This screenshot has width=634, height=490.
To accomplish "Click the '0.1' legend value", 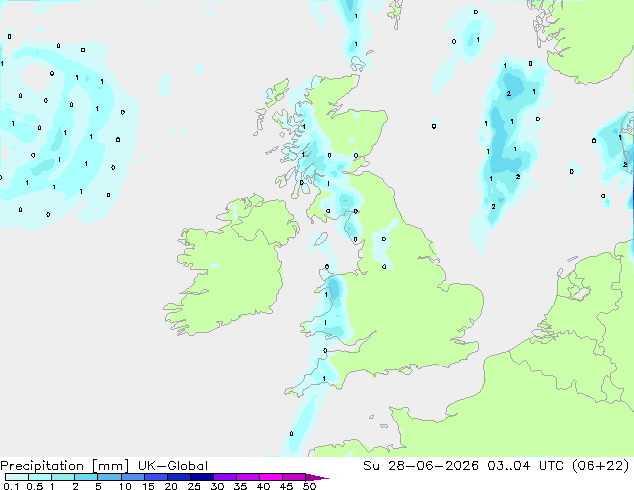I will 11,486.
